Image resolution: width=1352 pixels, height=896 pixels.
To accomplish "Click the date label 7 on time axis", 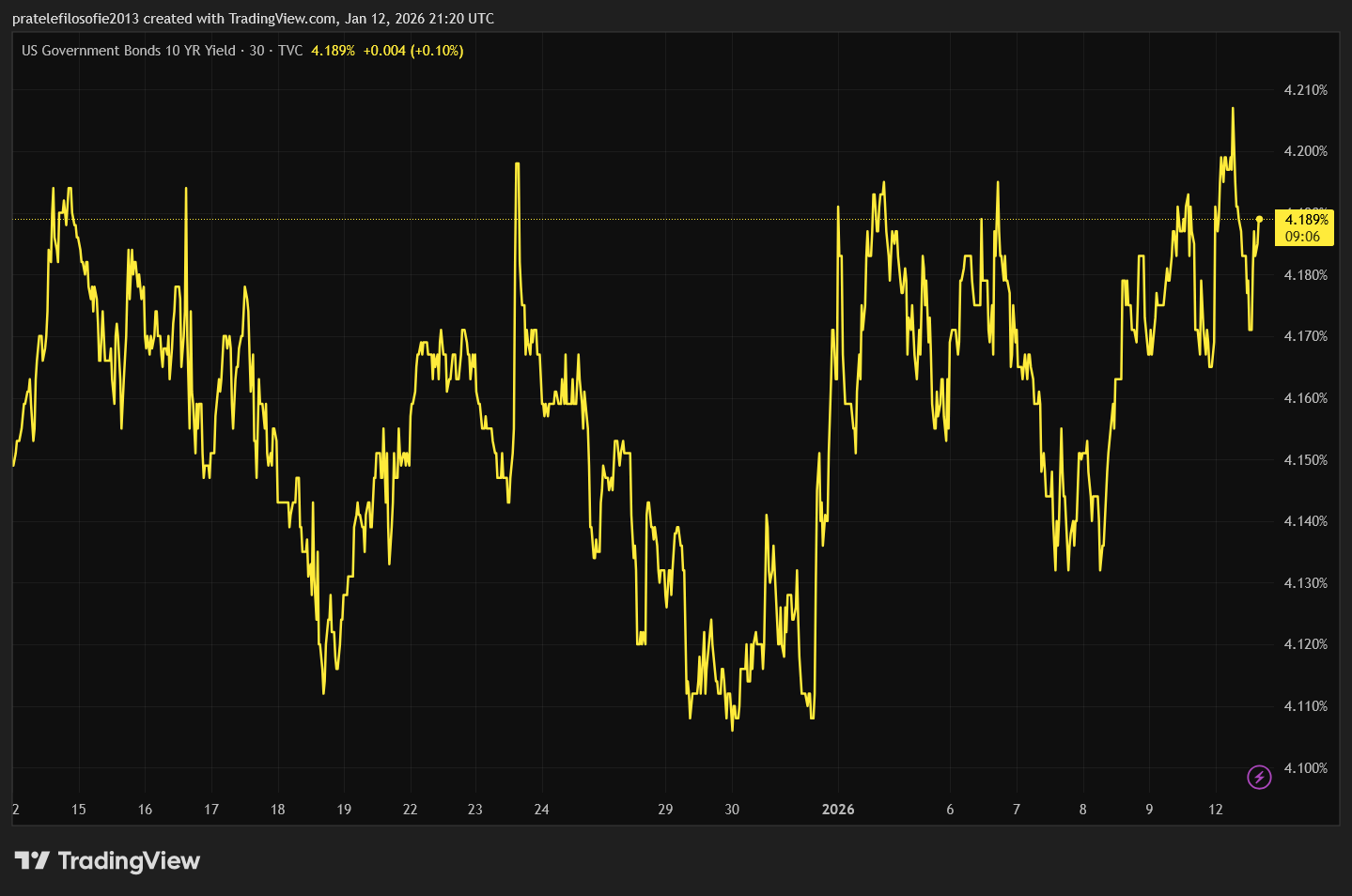I will click(1017, 810).
